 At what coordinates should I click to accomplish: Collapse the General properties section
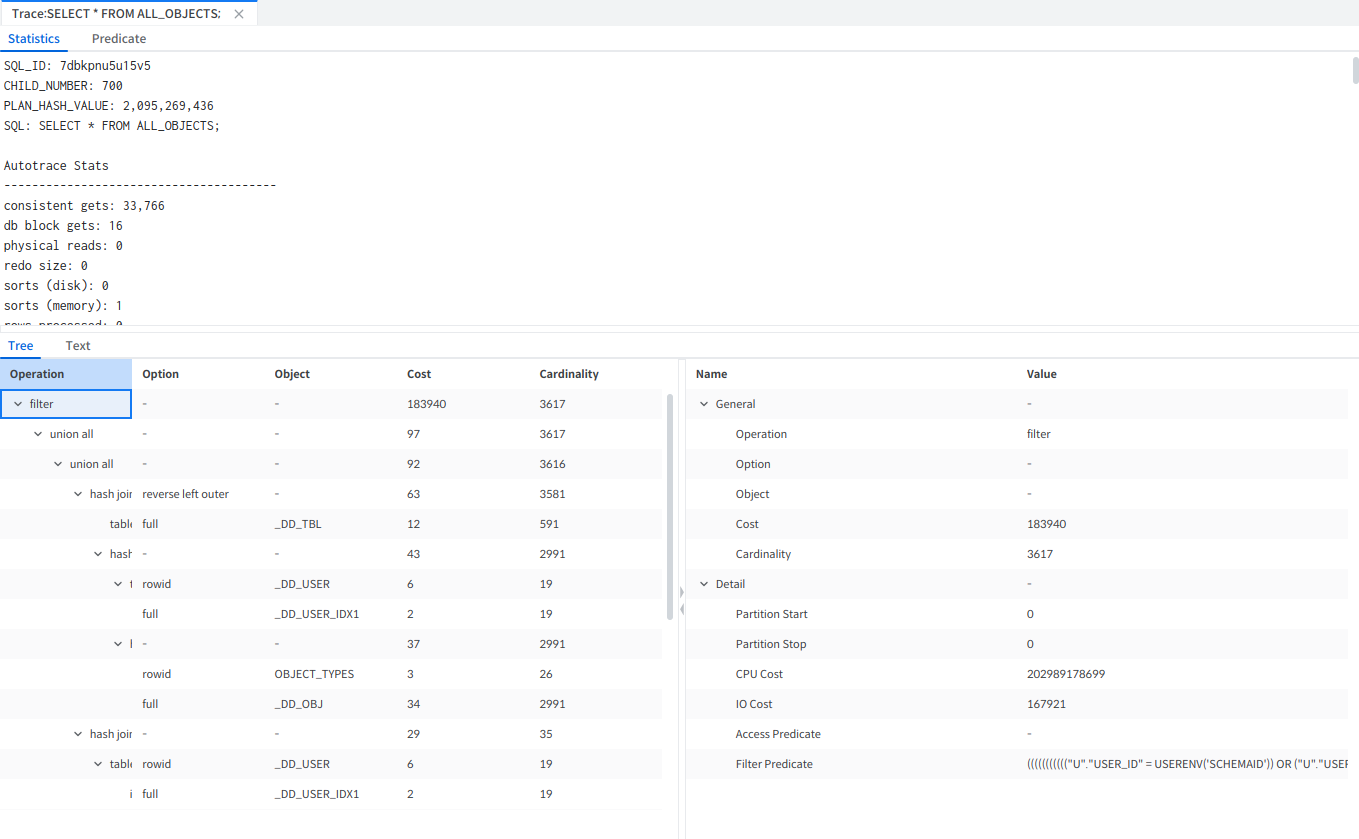tap(704, 404)
